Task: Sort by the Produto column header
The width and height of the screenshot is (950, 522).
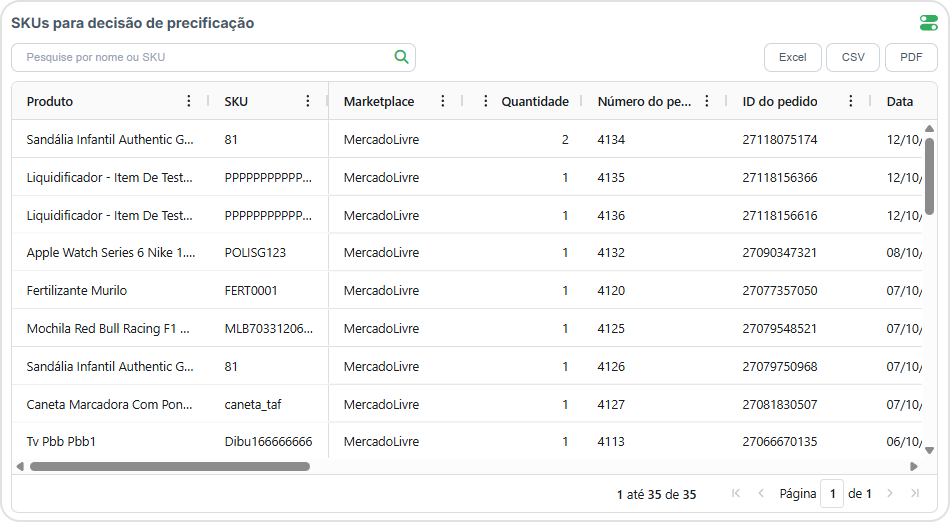Action: [50, 101]
